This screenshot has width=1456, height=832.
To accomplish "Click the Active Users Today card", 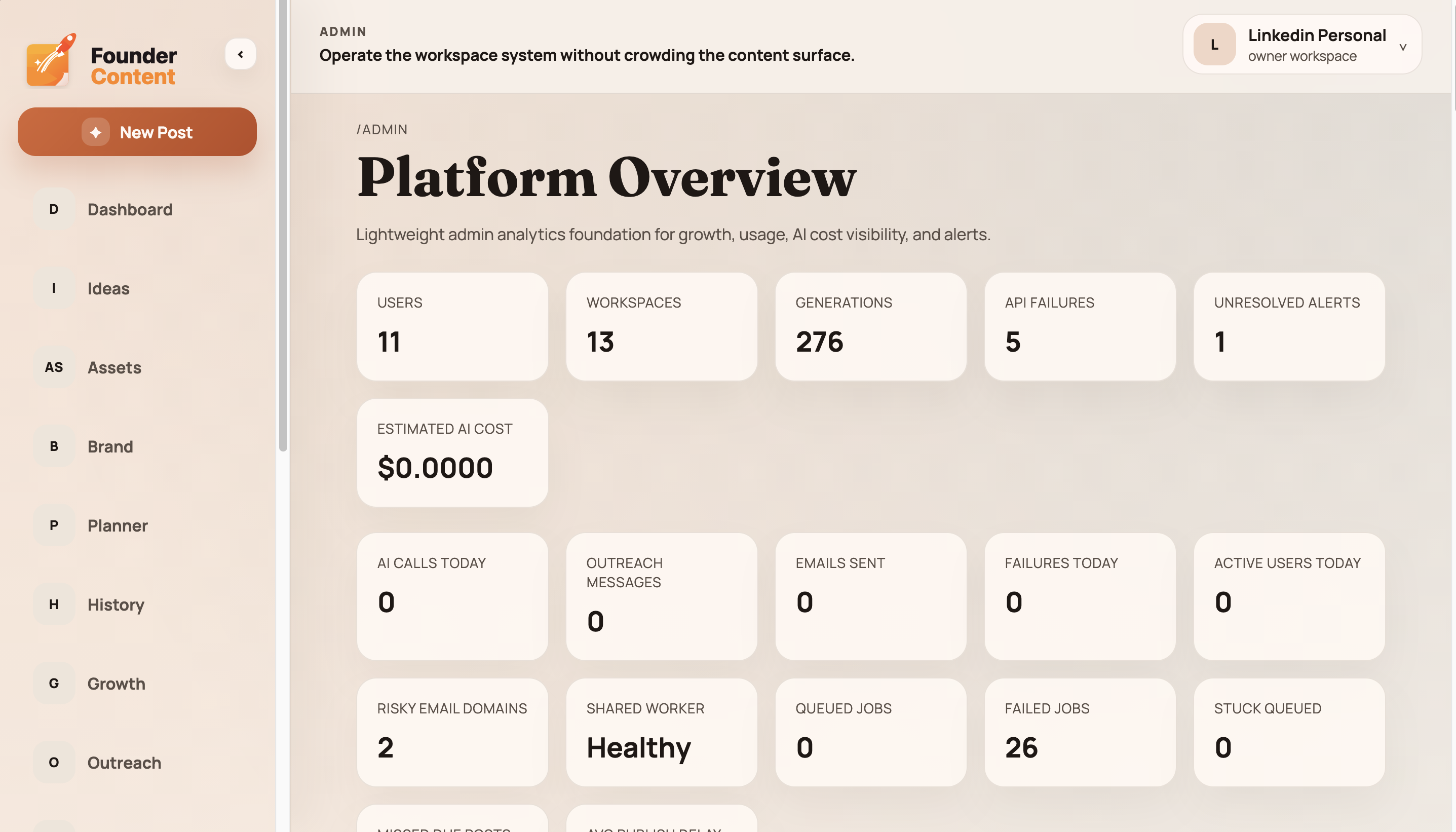I will coord(1289,596).
